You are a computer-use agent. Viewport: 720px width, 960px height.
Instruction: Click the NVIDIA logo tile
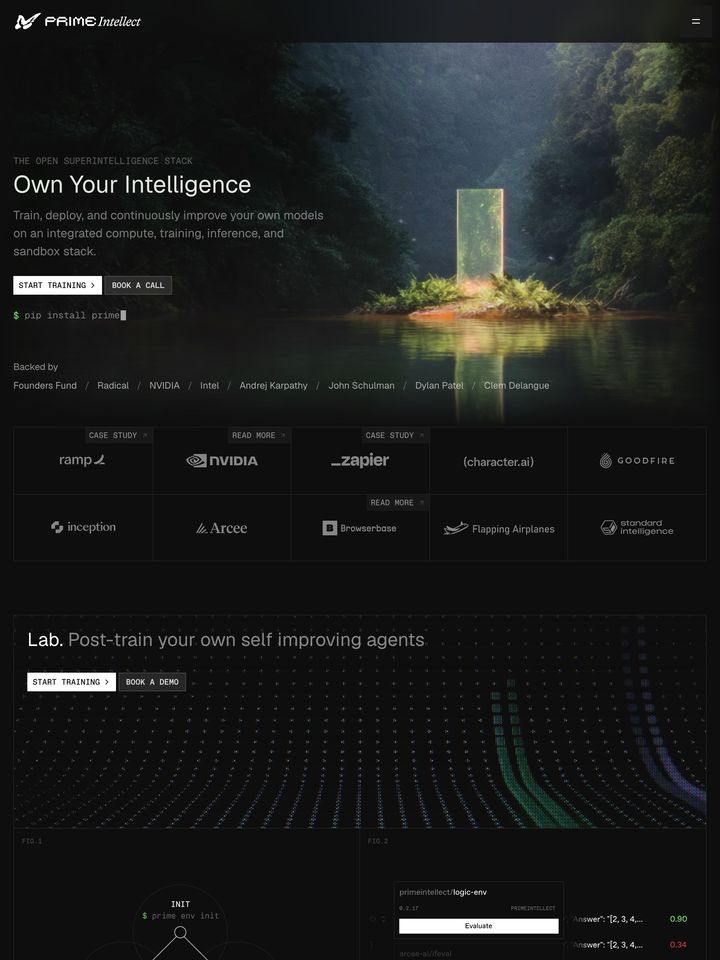pos(222,460)
